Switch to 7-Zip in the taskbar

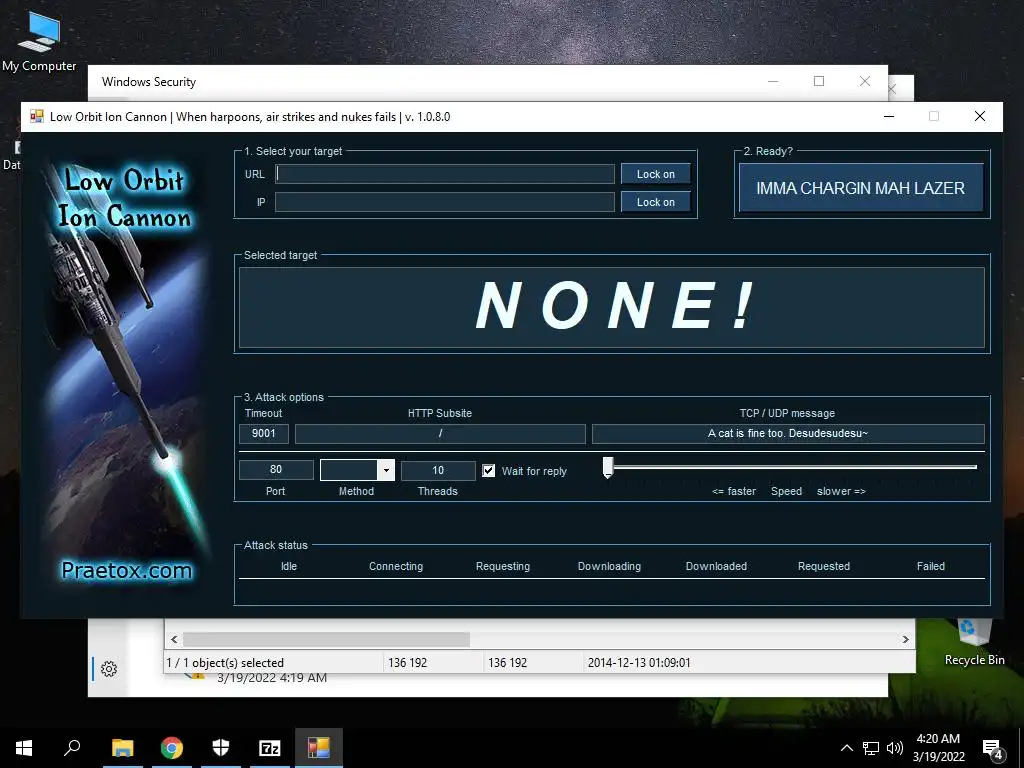click(x=270, y=748)
